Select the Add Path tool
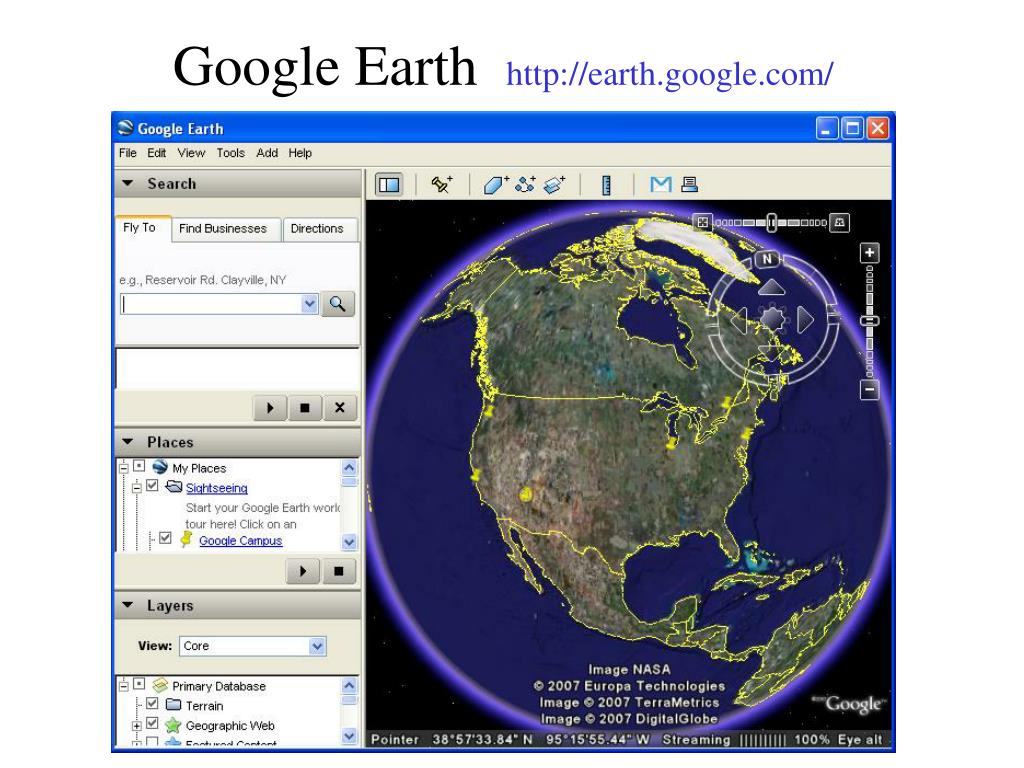The image size is (1024, 768). click(x=525, y=185)
